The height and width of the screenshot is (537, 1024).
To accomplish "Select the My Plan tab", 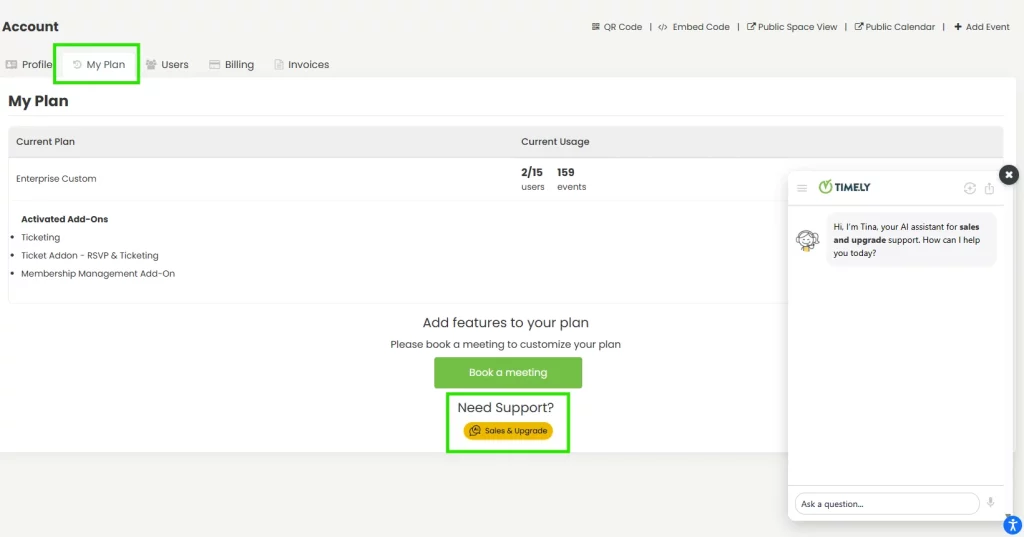I will click(99, 64).
